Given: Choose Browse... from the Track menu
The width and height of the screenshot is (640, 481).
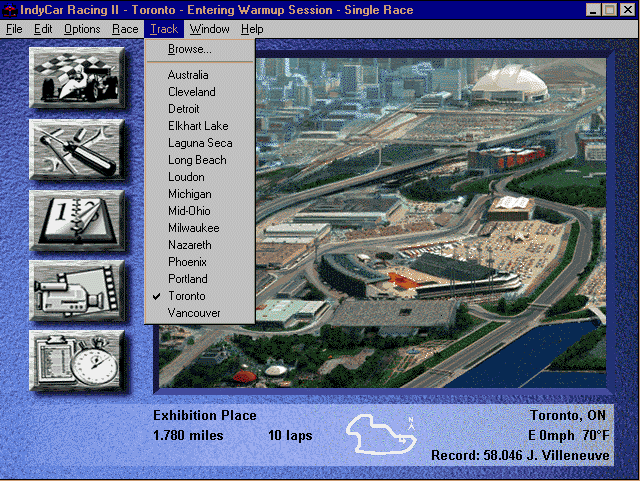Looking at the screenshot, I should pos(189,49).
